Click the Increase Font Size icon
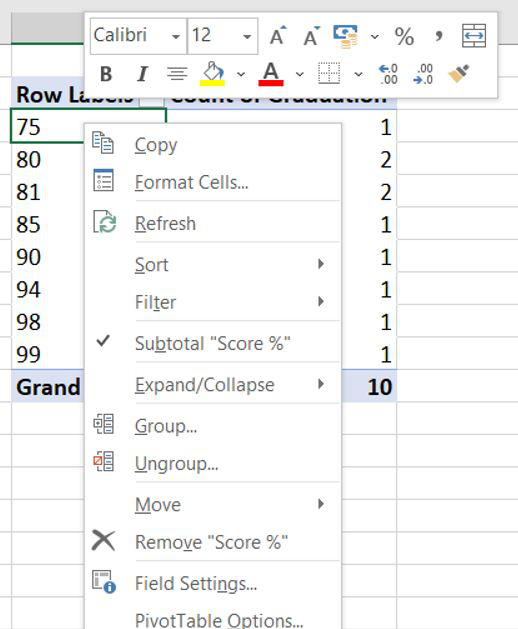518x629 pixels. click(278, 36)
